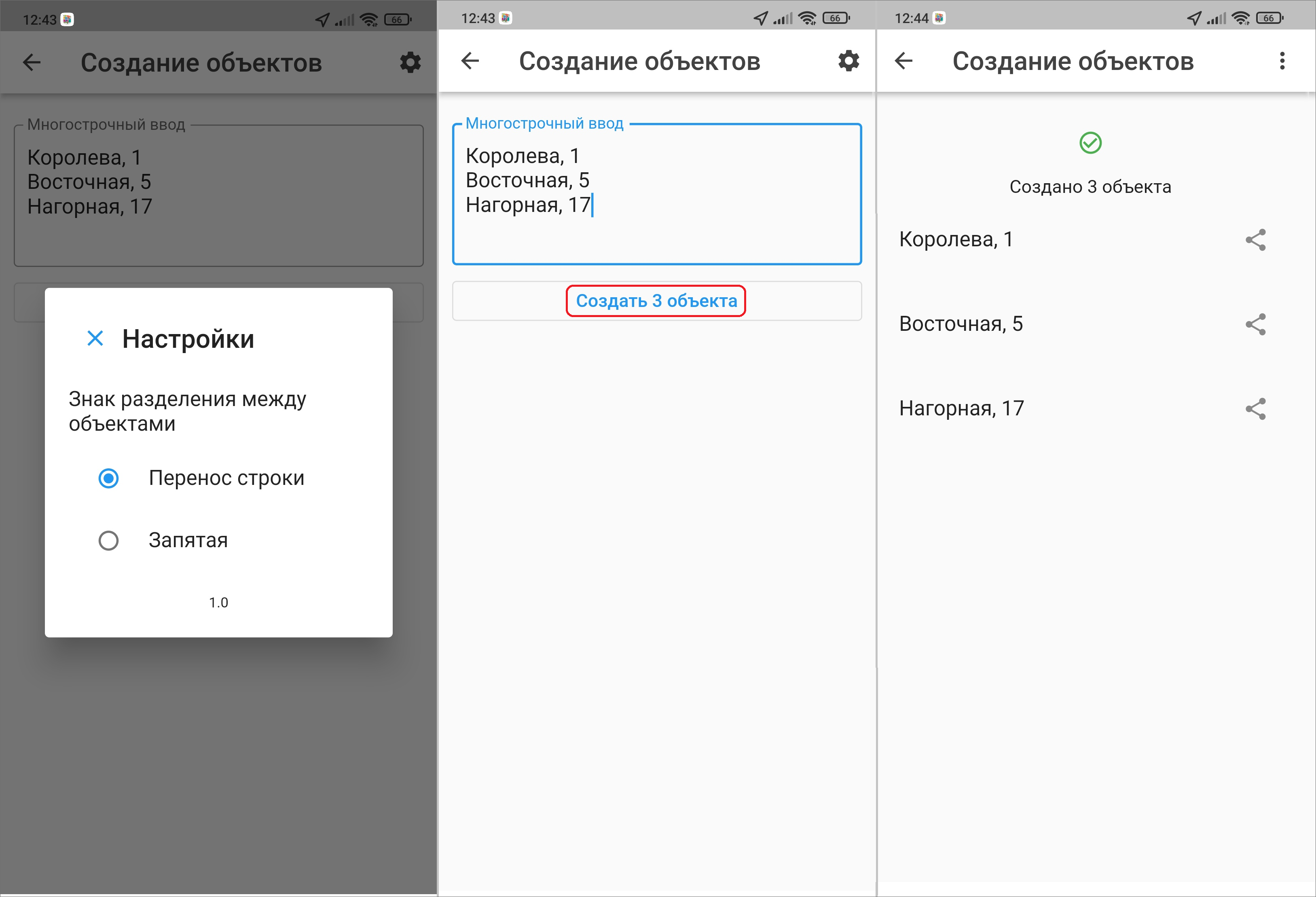1316x897 pixels.
Task: Select the Запятая radio button
Action: (109, 541)
